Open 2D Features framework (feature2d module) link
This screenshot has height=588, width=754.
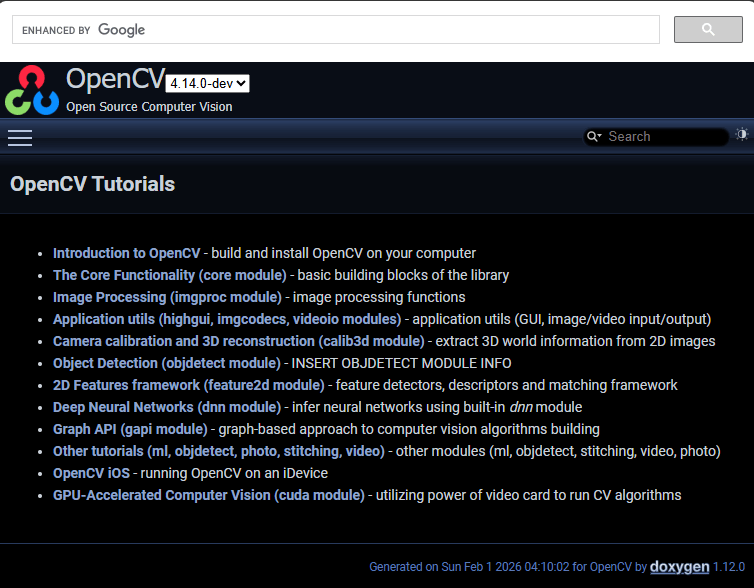(x=189, y=385)
